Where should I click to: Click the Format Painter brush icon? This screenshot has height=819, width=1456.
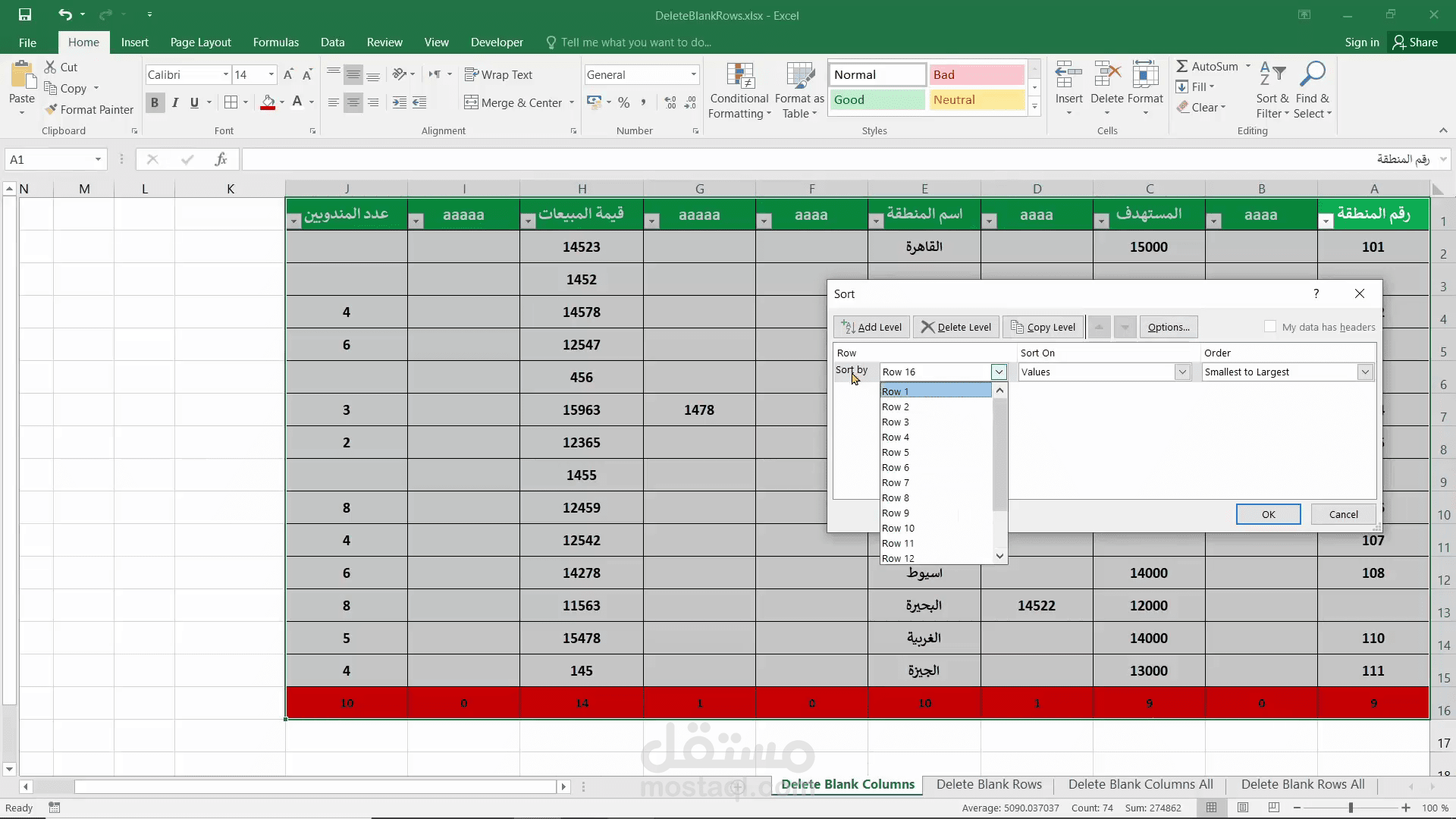click(x=51, y=110)
